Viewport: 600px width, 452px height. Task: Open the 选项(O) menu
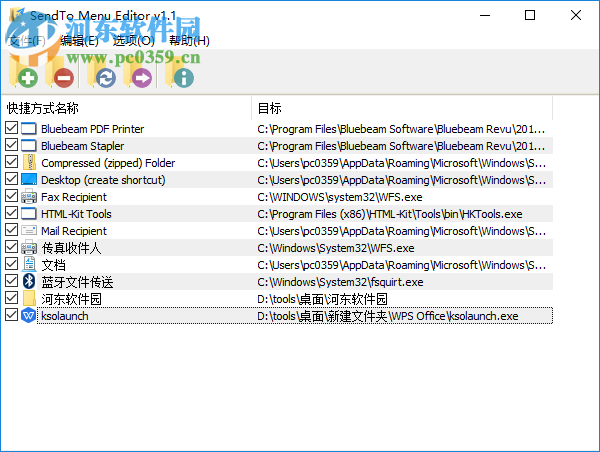point(133,41)
